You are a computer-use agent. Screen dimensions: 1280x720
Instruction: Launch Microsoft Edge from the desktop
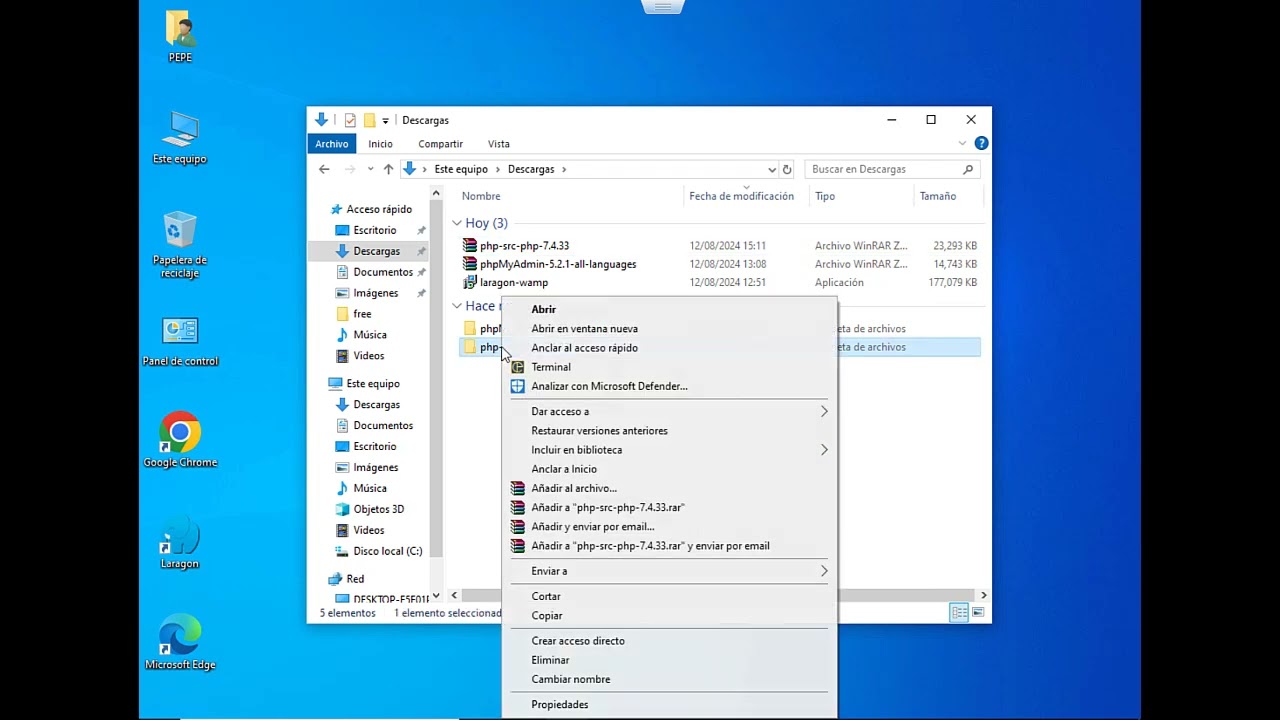pos(180,643)
